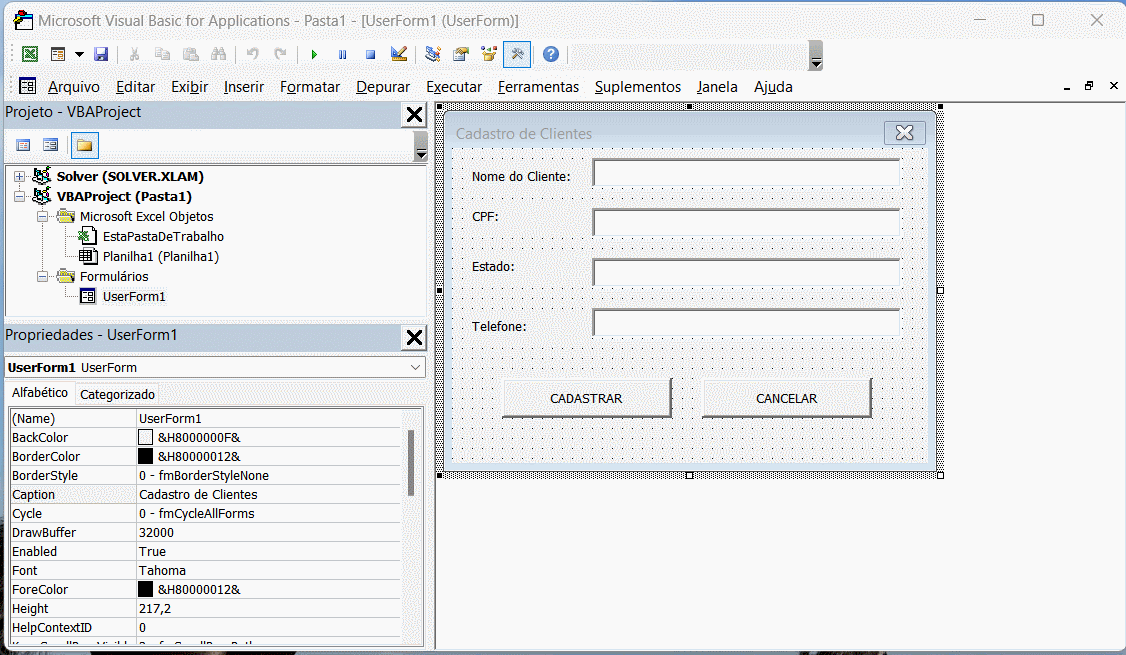Switch to the Categorizado tab

pyautogui.click(x=117, y=395)
